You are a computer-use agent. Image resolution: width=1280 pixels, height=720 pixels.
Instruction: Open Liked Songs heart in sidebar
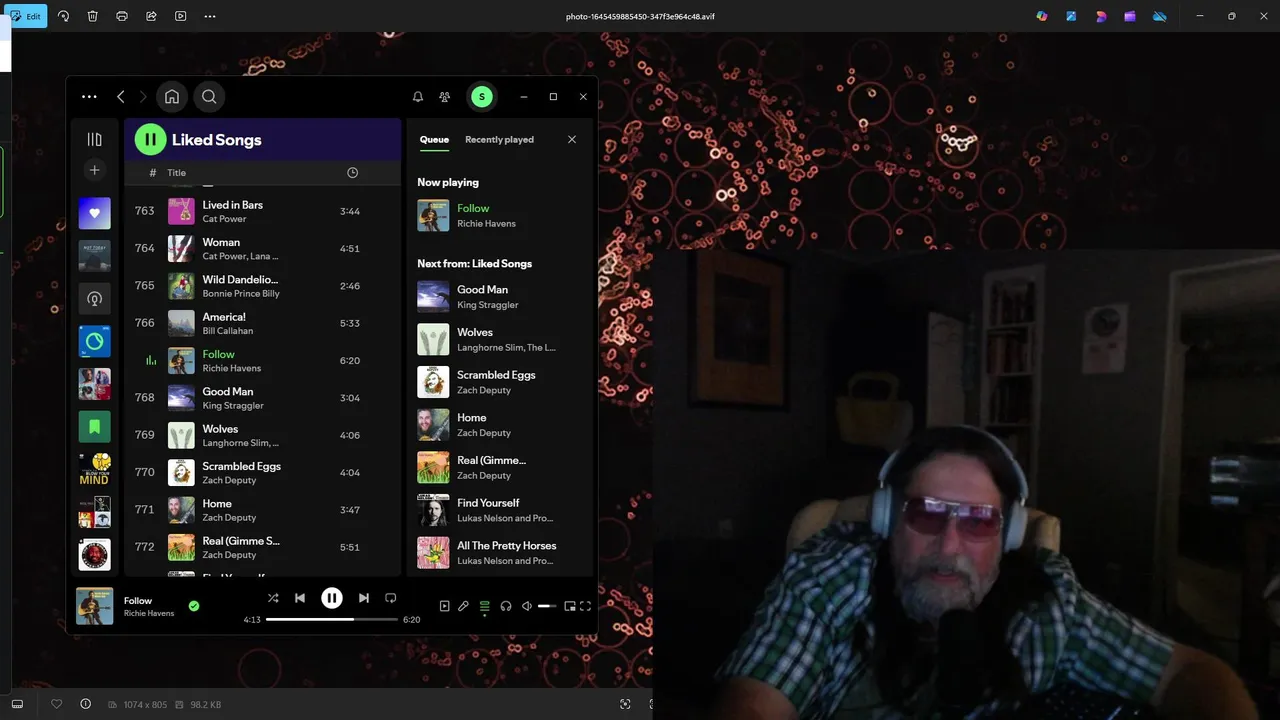(95, 213)
